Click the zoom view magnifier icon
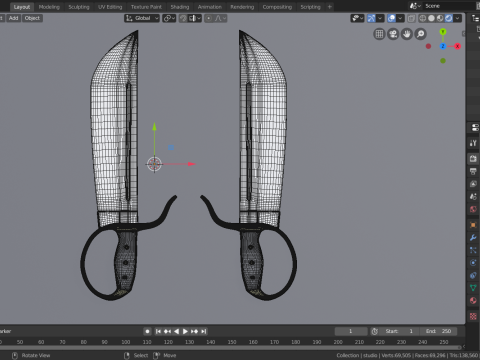The height and width of the screenshot is (360, 480). point(421,34)
